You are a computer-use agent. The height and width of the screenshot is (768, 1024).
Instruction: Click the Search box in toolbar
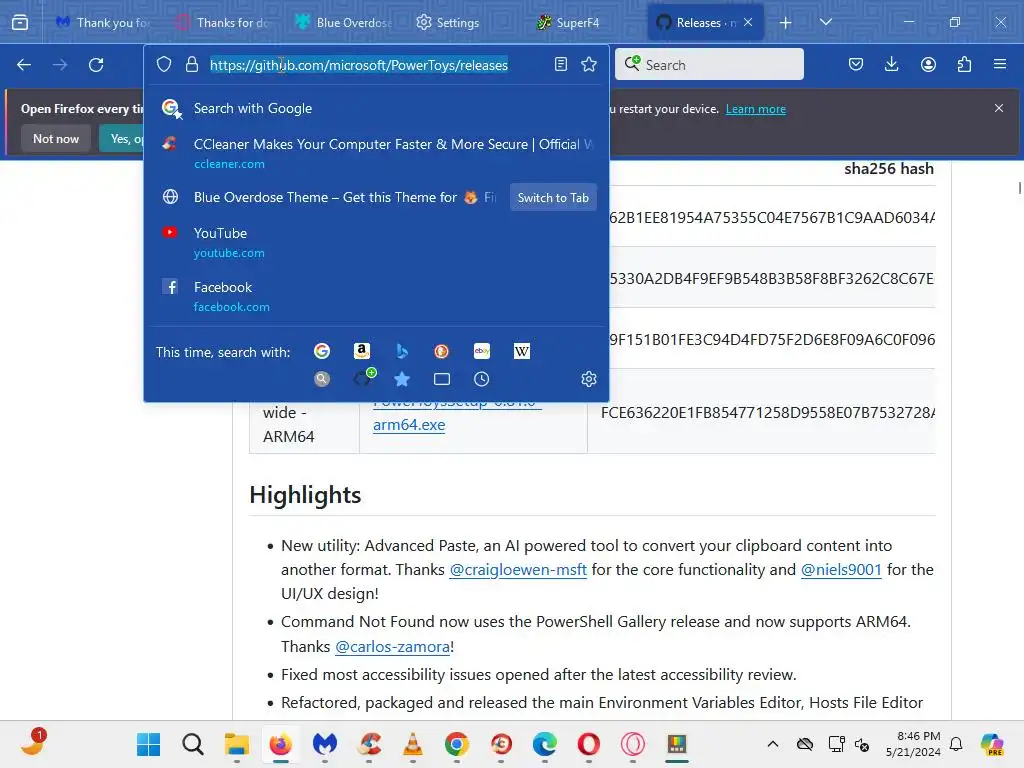pyautogui.click(x=709, y=65)
